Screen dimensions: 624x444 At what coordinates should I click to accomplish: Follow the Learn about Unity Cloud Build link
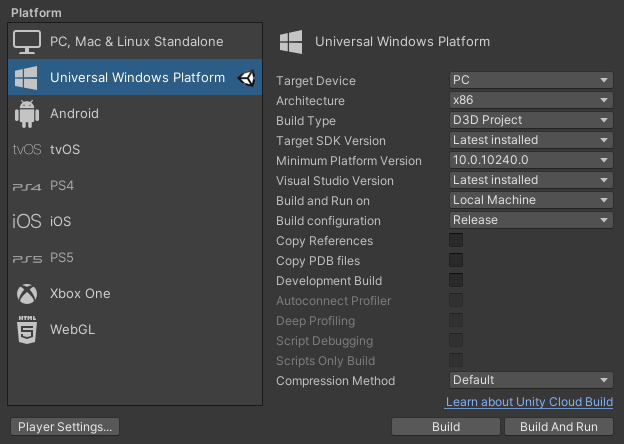(529, 402)
